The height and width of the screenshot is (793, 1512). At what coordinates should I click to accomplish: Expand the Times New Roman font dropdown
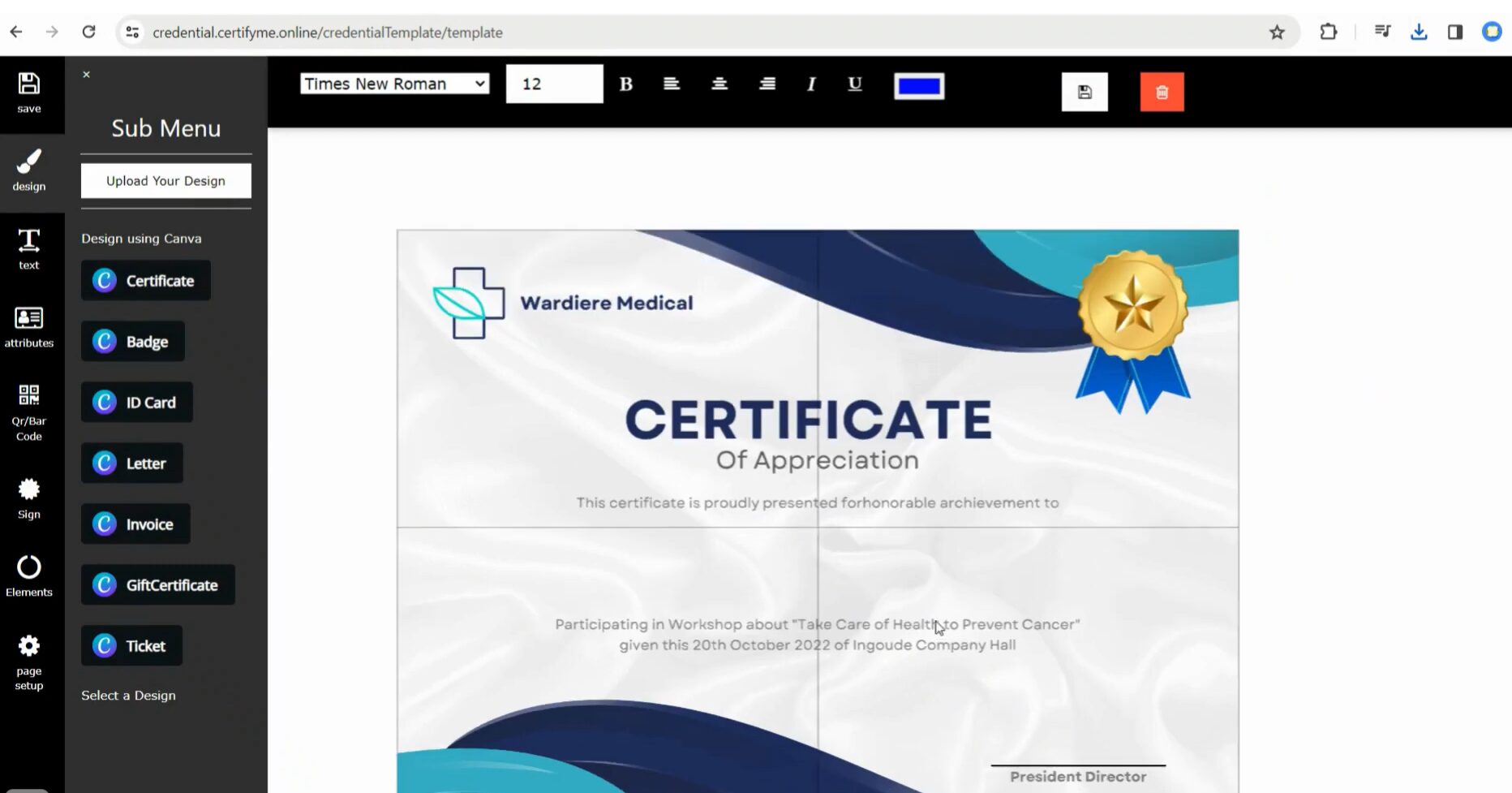pyautogui.click(x=394, y=84)
